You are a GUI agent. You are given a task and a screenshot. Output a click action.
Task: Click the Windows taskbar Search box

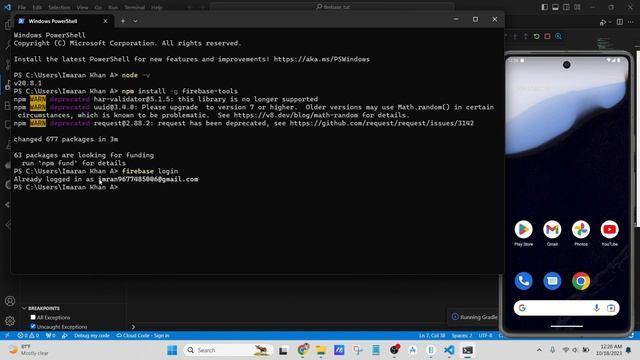[x=227, y=350]
